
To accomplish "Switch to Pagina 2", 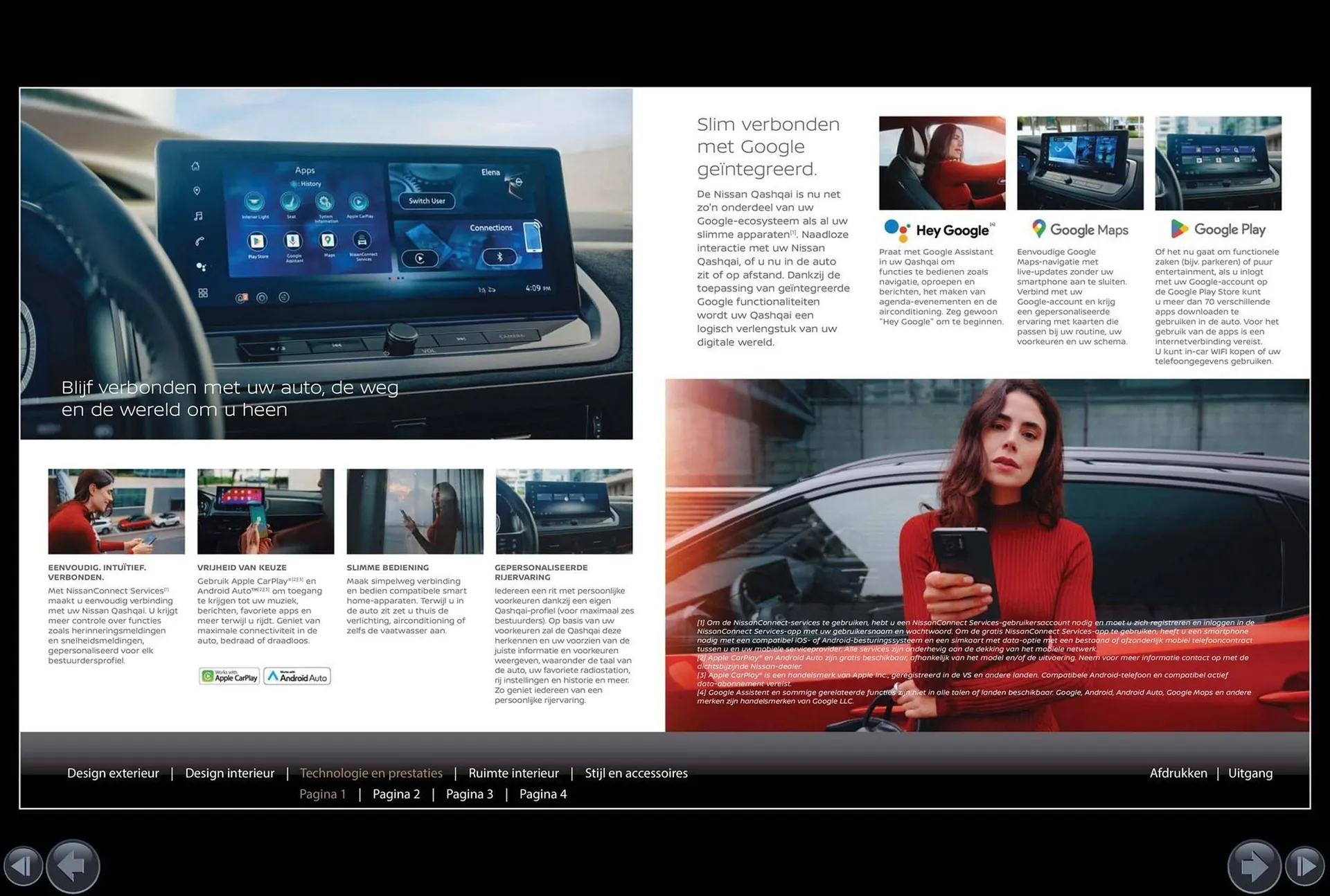I will 396,794.
